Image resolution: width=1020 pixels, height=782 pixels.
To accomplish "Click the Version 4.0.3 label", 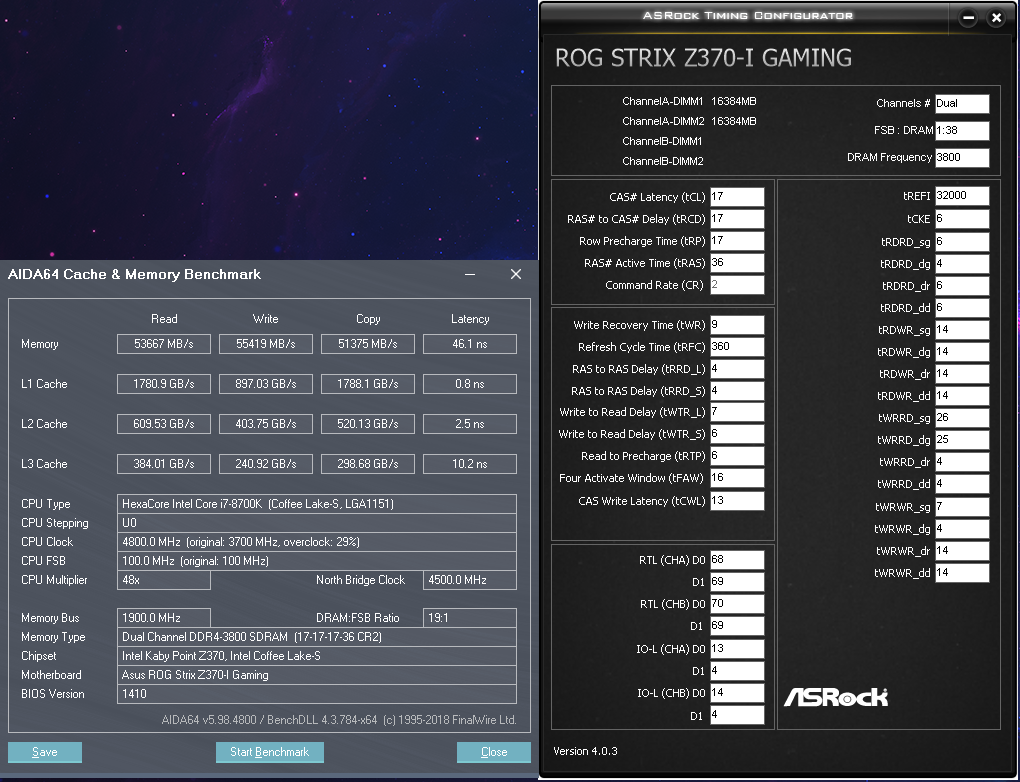I will tap(585, 751).
